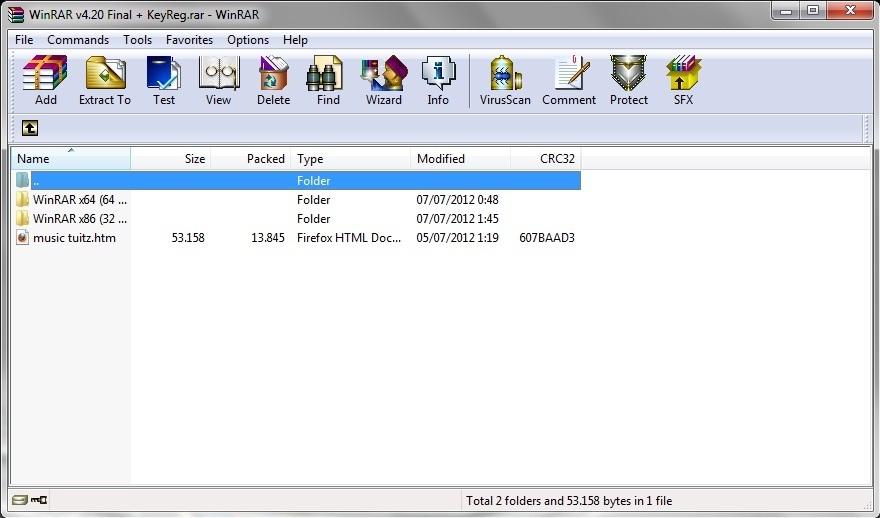Click the Comment toolbar icon
The image size is (880, 518).
point(571,73)
